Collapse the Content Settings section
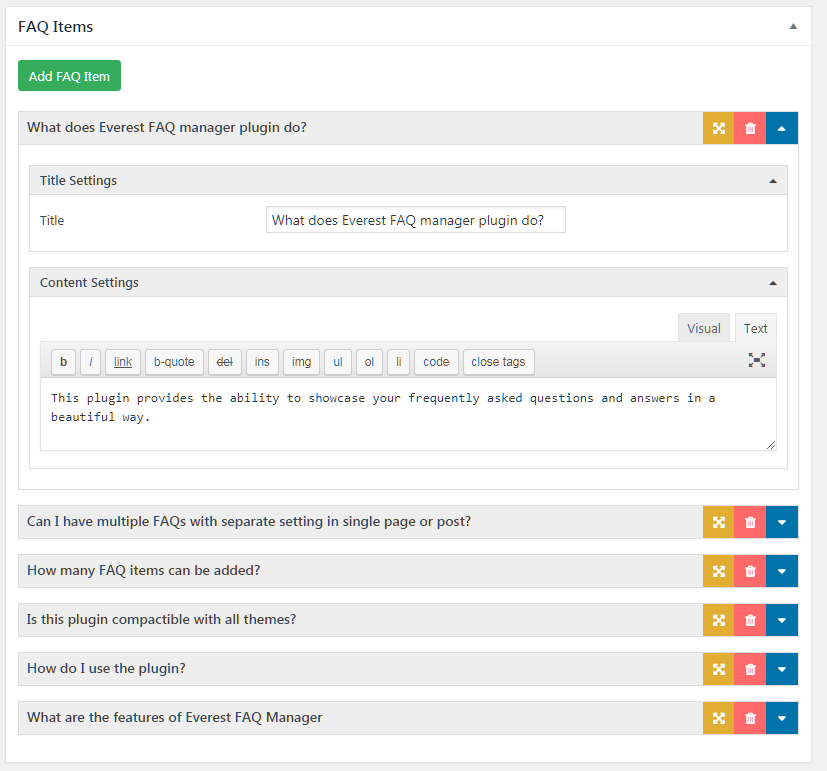 pyautogui.click(x=772, y=283)
